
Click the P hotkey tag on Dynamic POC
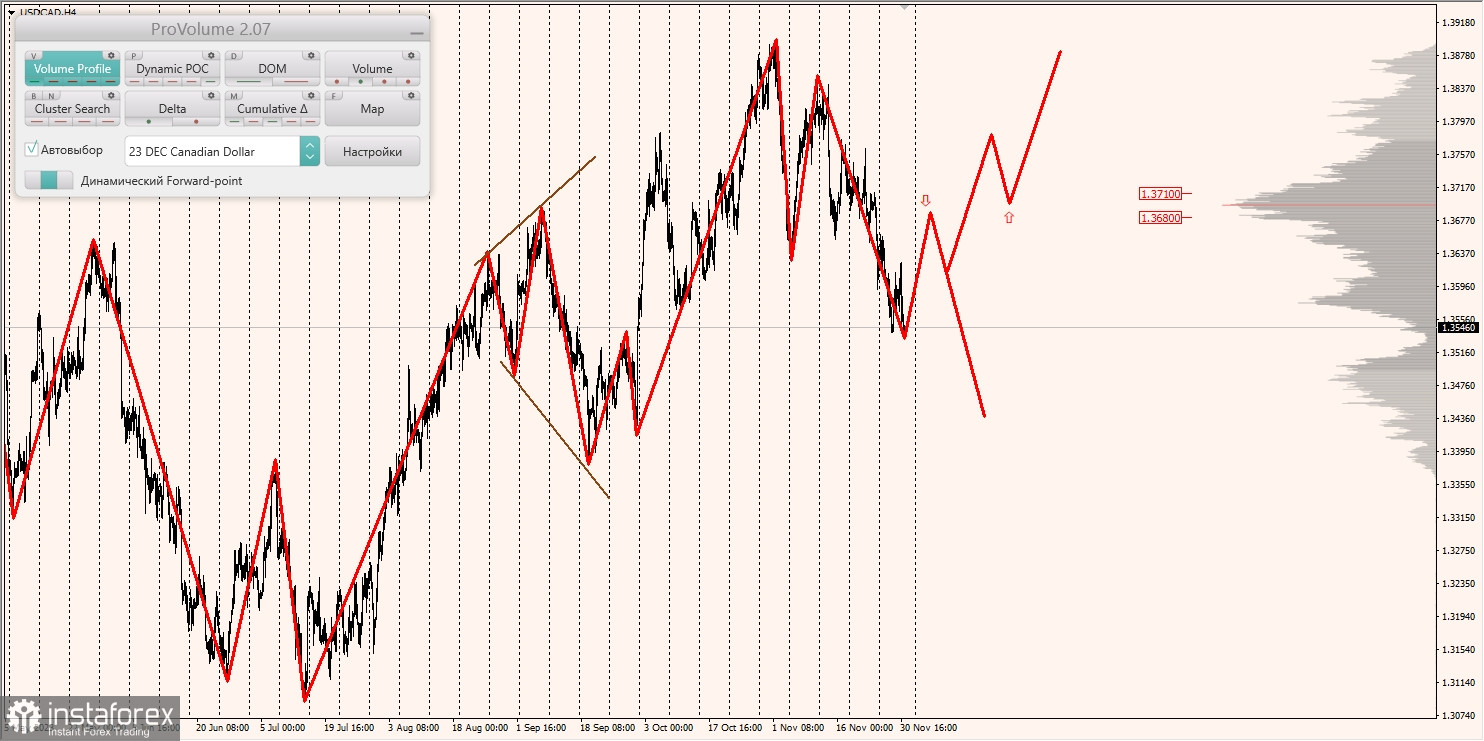[x=134, y=56]
